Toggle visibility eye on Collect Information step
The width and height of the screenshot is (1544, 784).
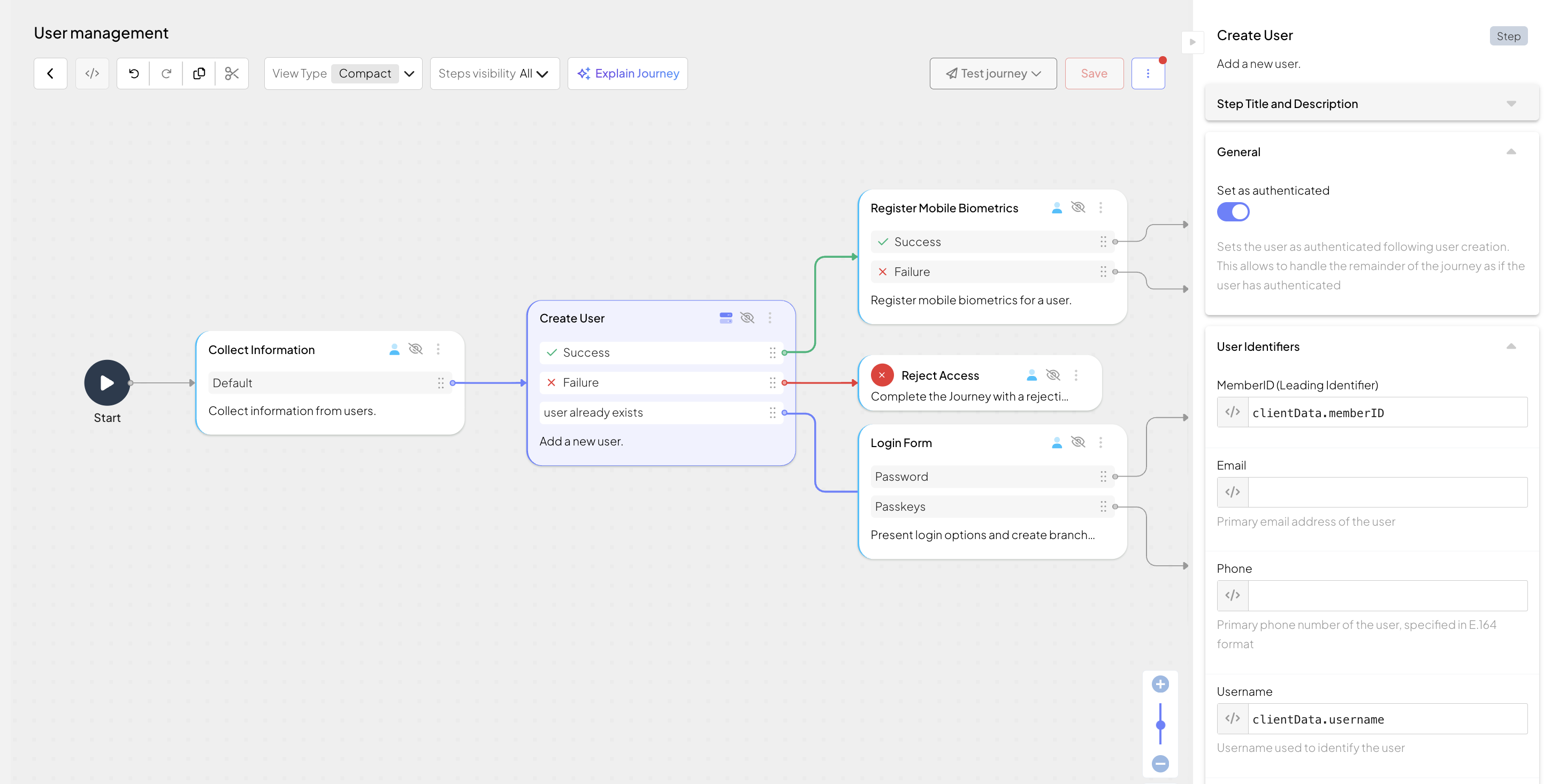[415, 349]
